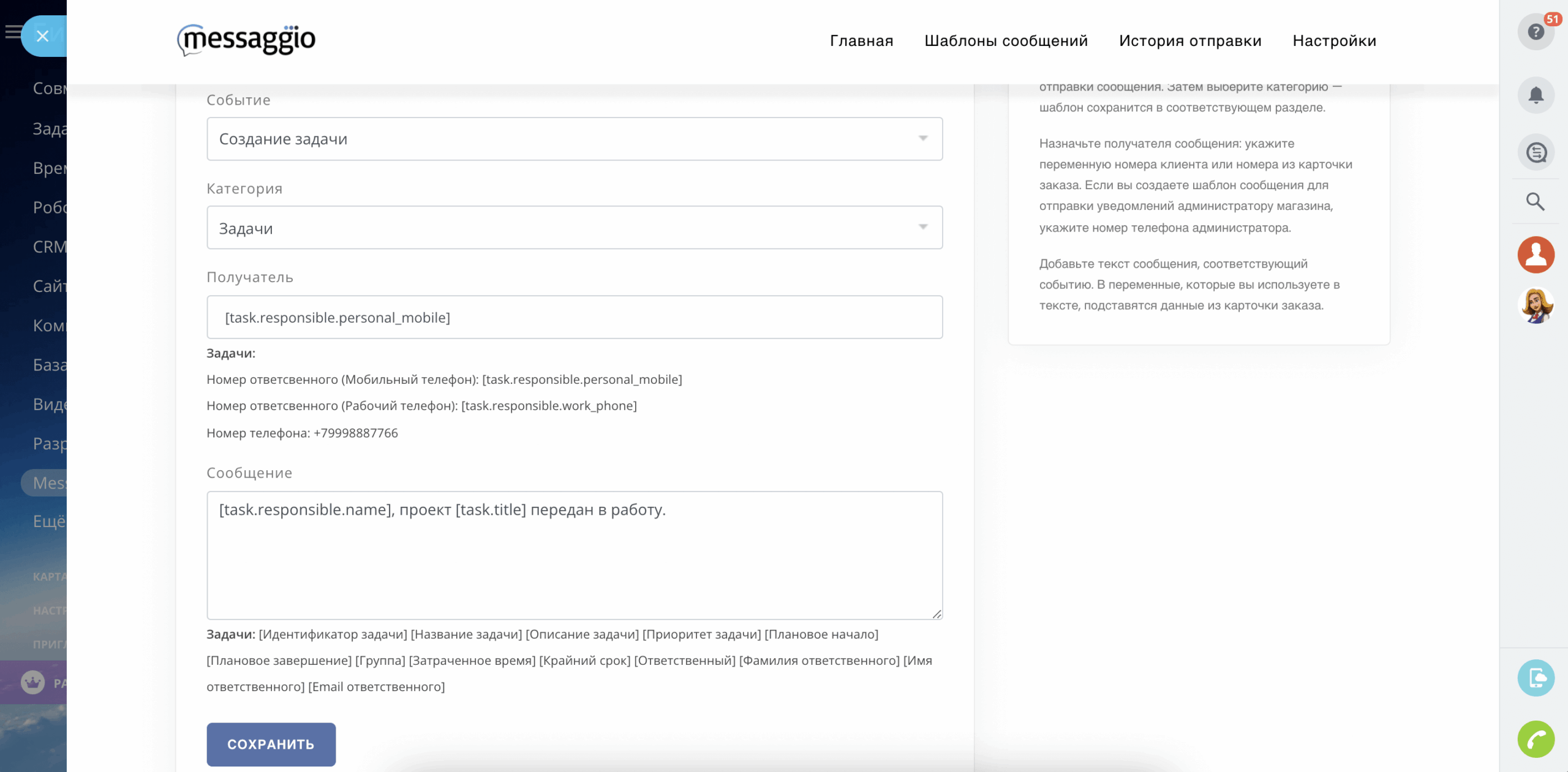1568x772 pixels.
Task: Open the cartoon woman avatar
Action: coord(1536,305)
